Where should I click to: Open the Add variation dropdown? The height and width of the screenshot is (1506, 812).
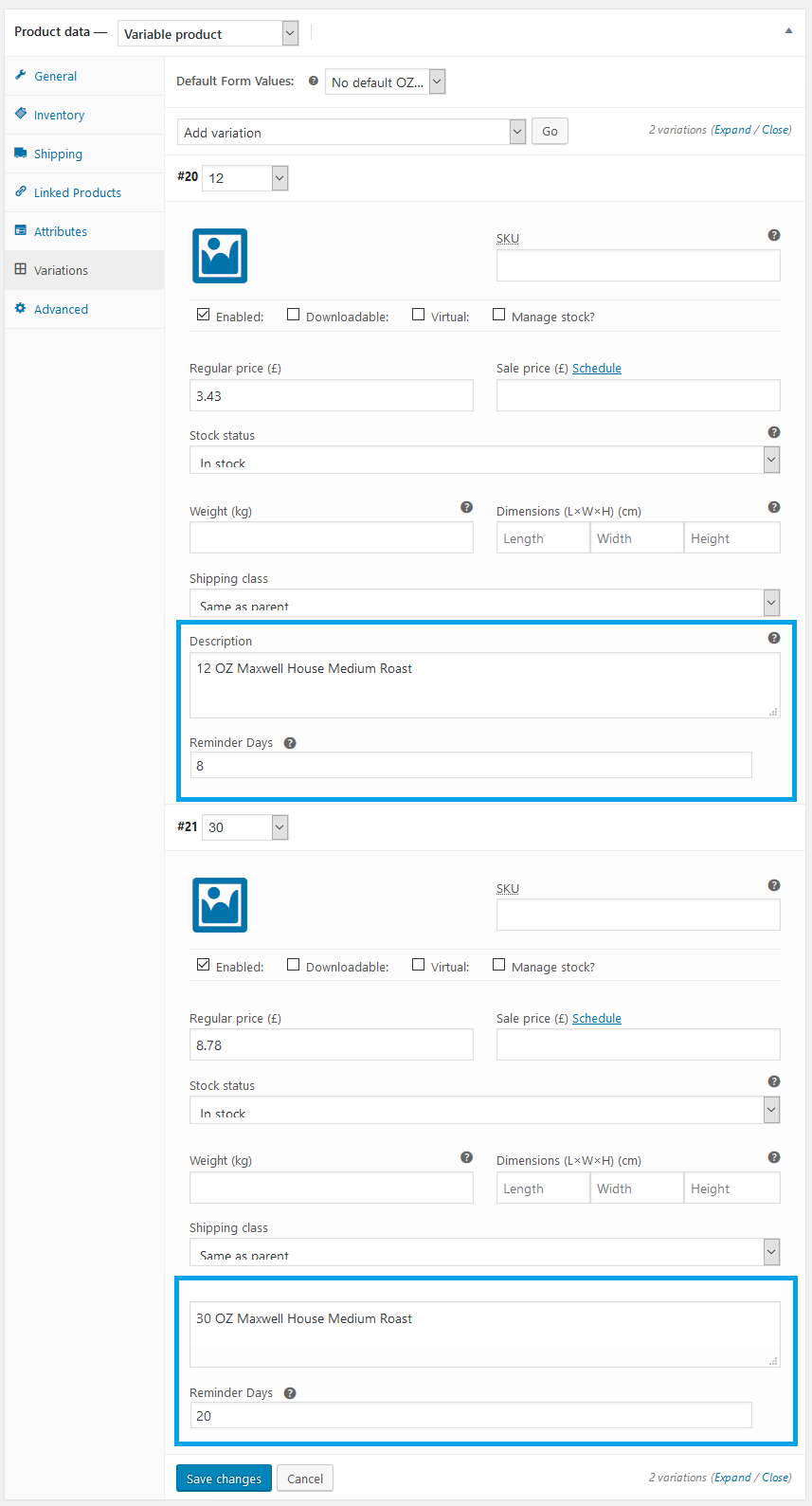point(351,133)
